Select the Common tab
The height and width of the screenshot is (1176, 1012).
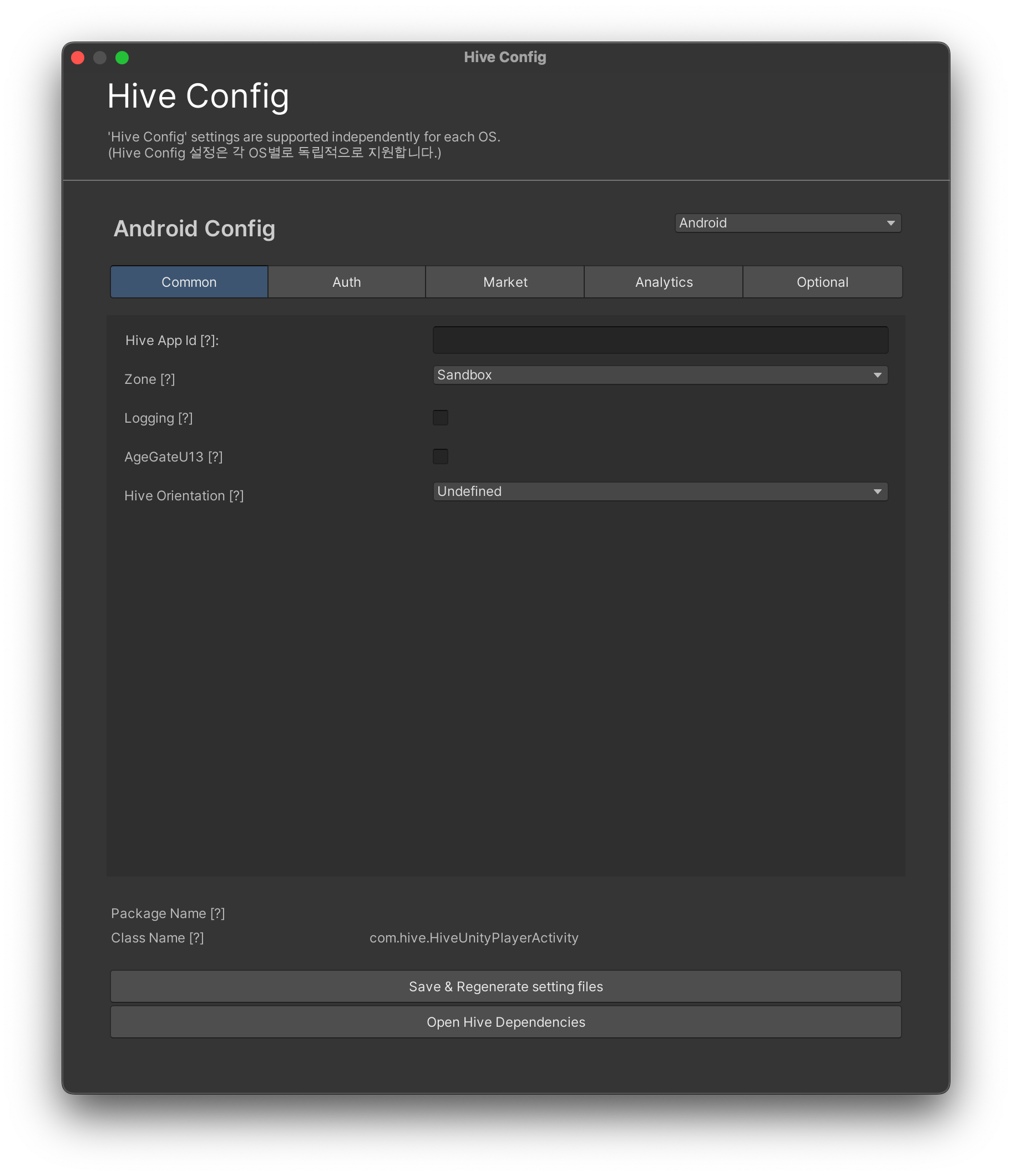(x=189, y=282)
